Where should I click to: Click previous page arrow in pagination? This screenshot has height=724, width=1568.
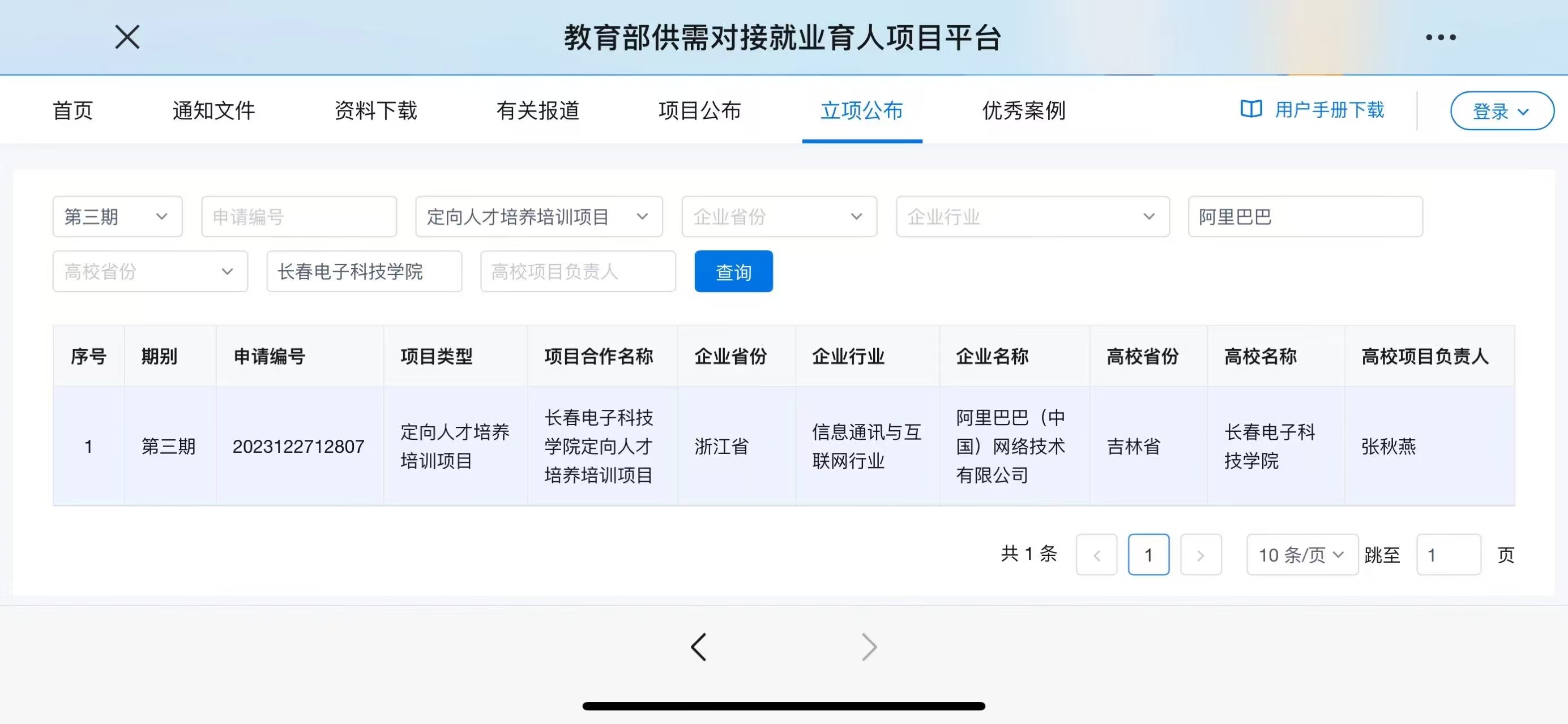[1096, 554]
